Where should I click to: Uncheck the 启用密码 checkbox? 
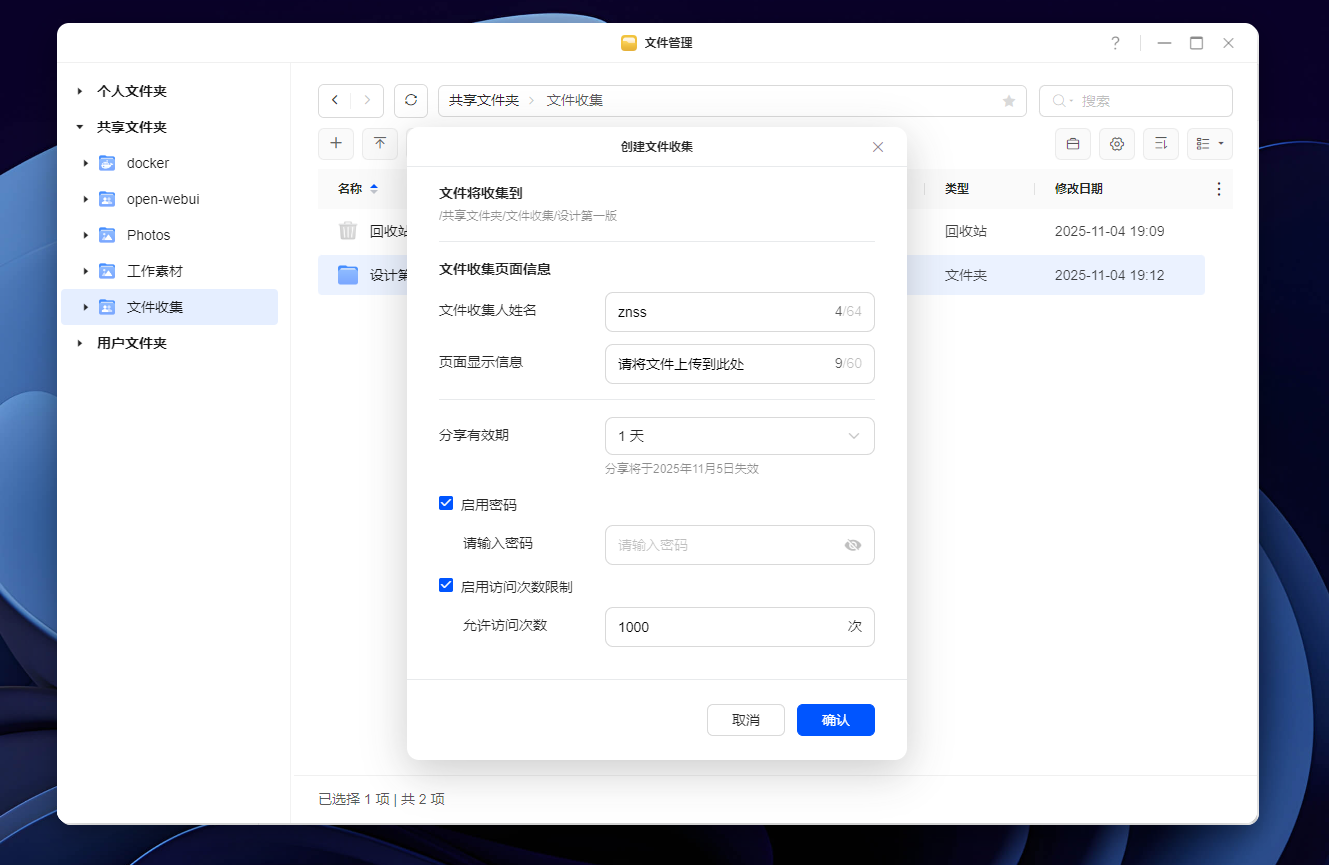click(x=447, y=503)
